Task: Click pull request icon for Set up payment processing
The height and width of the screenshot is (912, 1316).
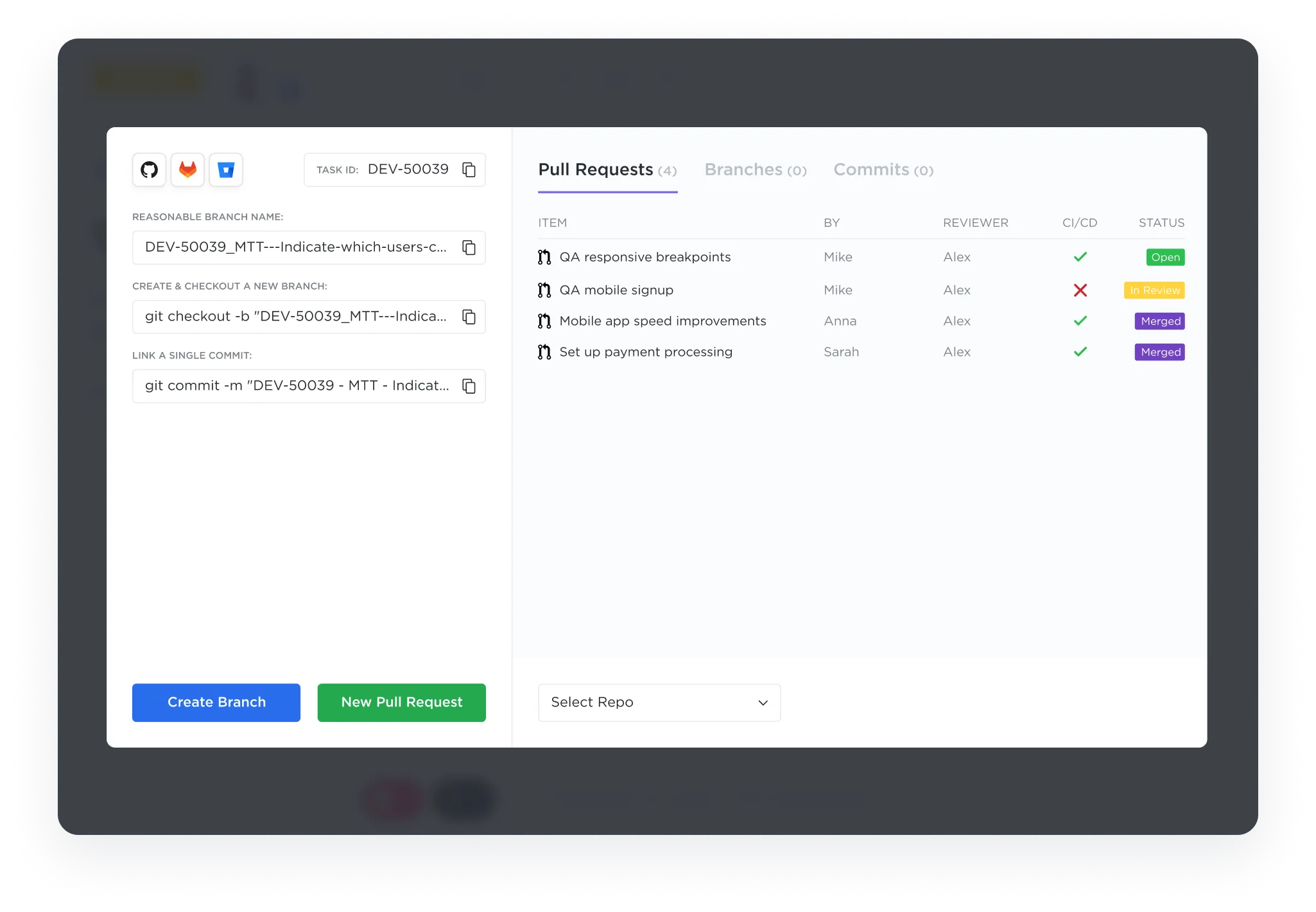Action: (544, 352)
